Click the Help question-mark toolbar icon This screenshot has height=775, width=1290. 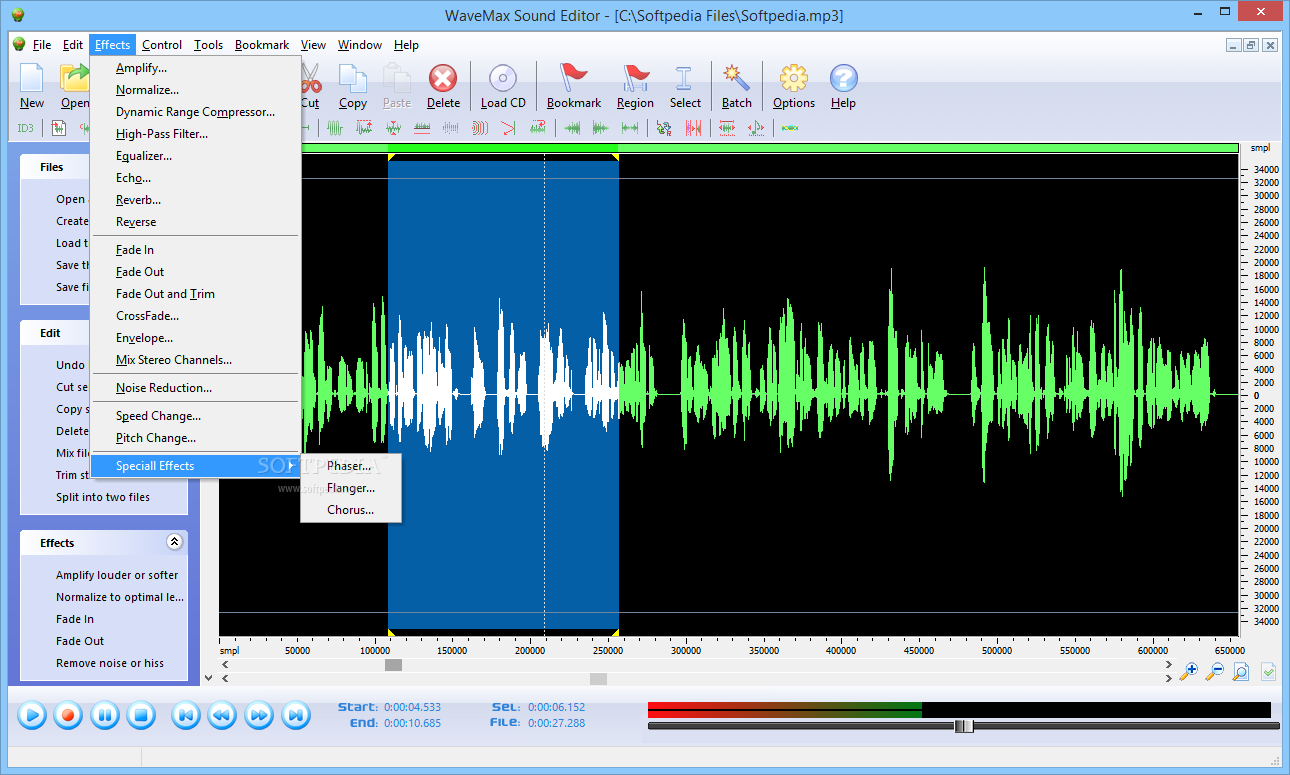[x=843, y=86]
